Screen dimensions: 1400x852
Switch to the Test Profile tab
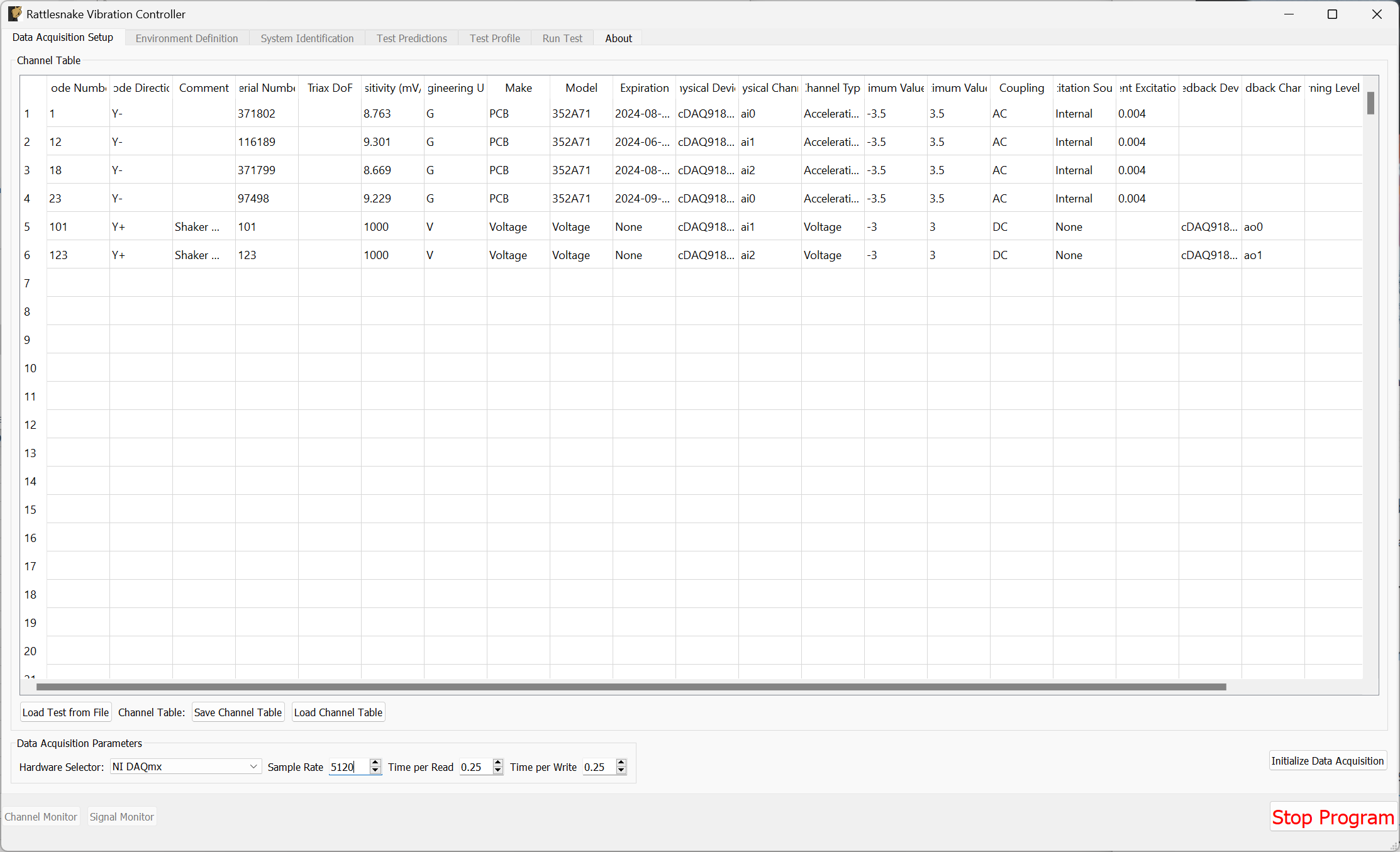(494, 38)
